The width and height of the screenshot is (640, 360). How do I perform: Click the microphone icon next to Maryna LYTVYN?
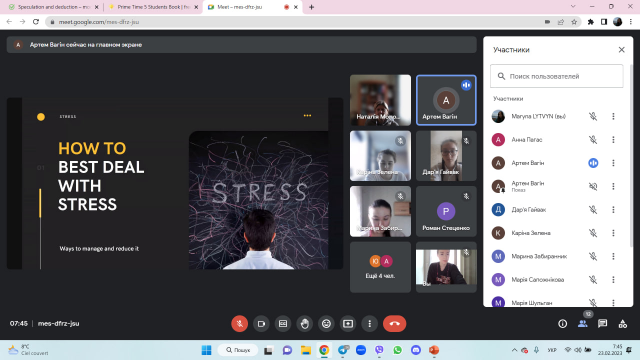click(x=593, y=116)
